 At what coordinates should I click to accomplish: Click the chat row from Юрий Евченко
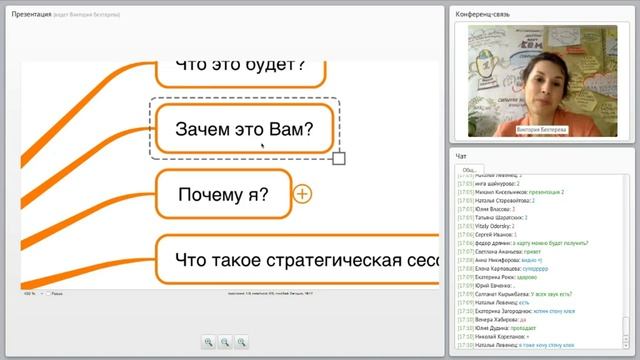tap(487, 286)
